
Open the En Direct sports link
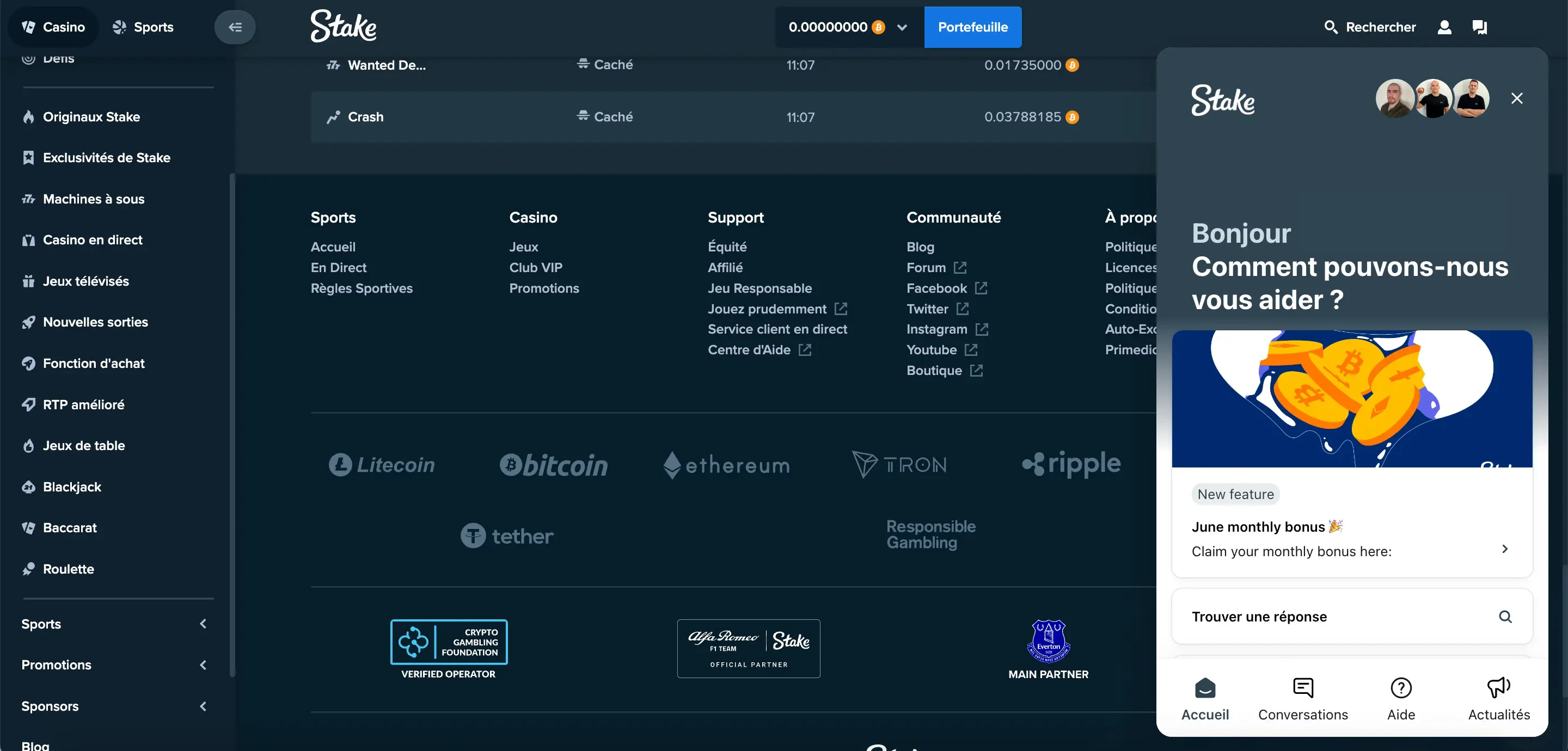point(339,267)
